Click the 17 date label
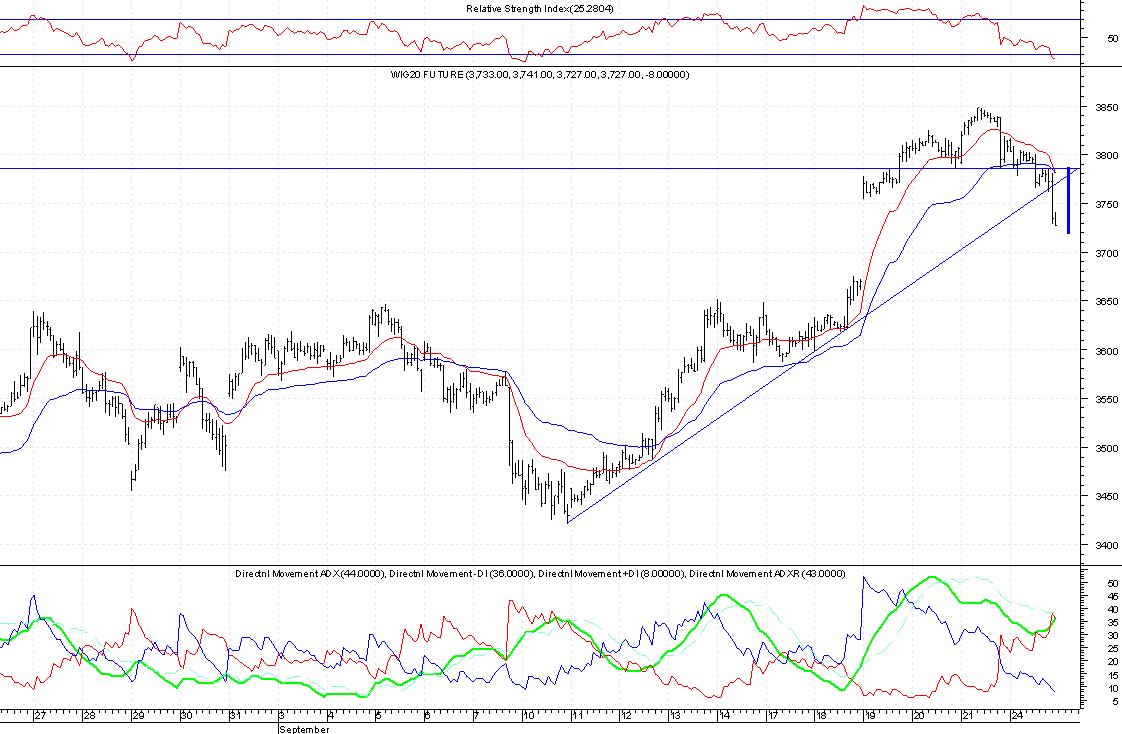The height and width of the screenshot is (734, 1122). pos(773,715)
